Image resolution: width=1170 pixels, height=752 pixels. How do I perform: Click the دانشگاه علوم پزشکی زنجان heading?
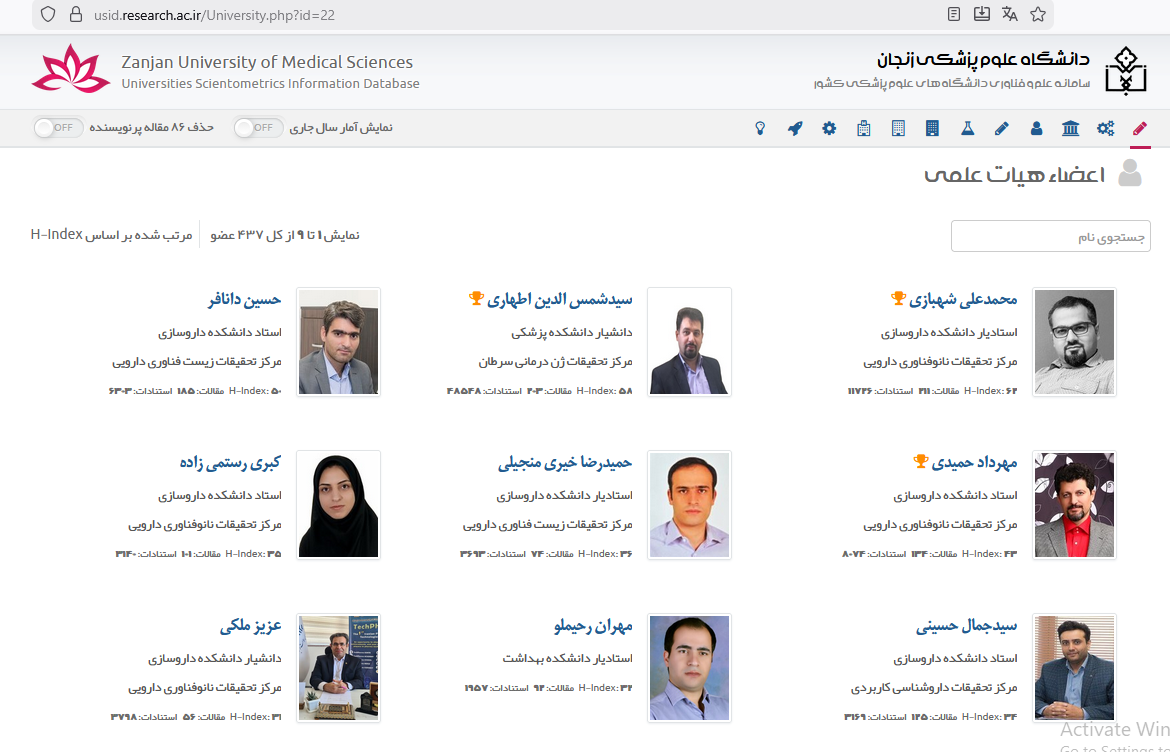tap(983, 59)
